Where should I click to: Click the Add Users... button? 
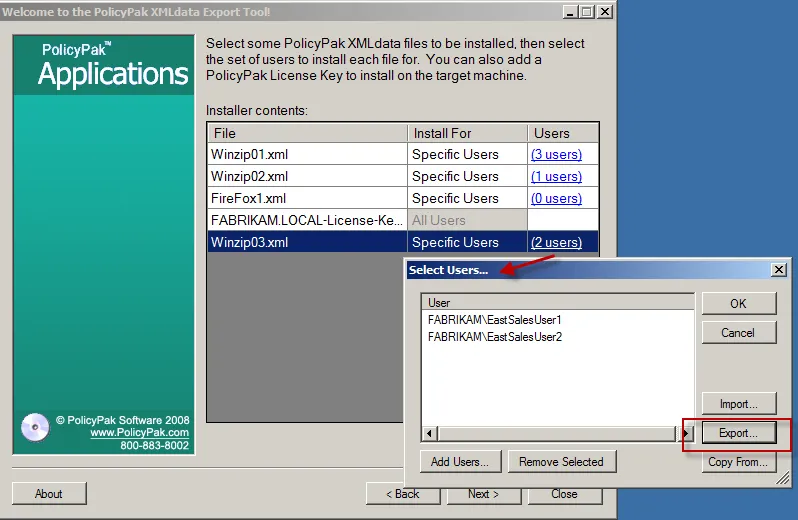[x=460, y=461]
